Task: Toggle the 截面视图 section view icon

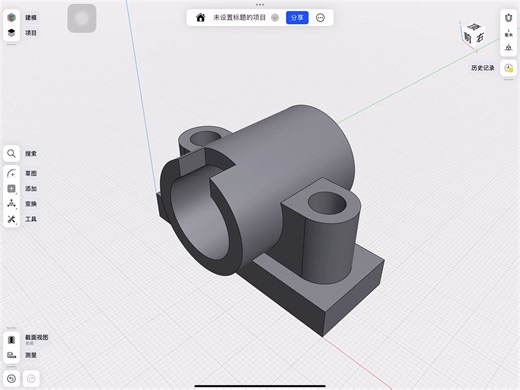Action: pyautogui.click(x=11, y=340)
